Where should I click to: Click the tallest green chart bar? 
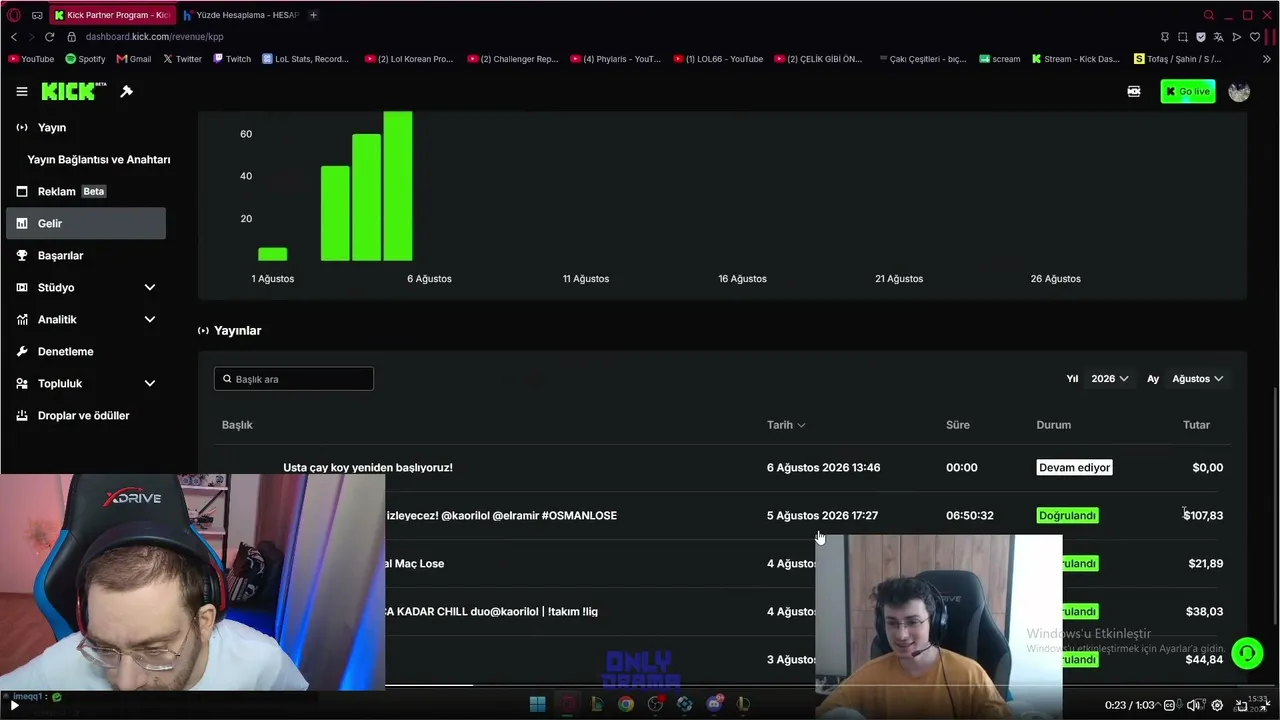[x=398, y=186]
